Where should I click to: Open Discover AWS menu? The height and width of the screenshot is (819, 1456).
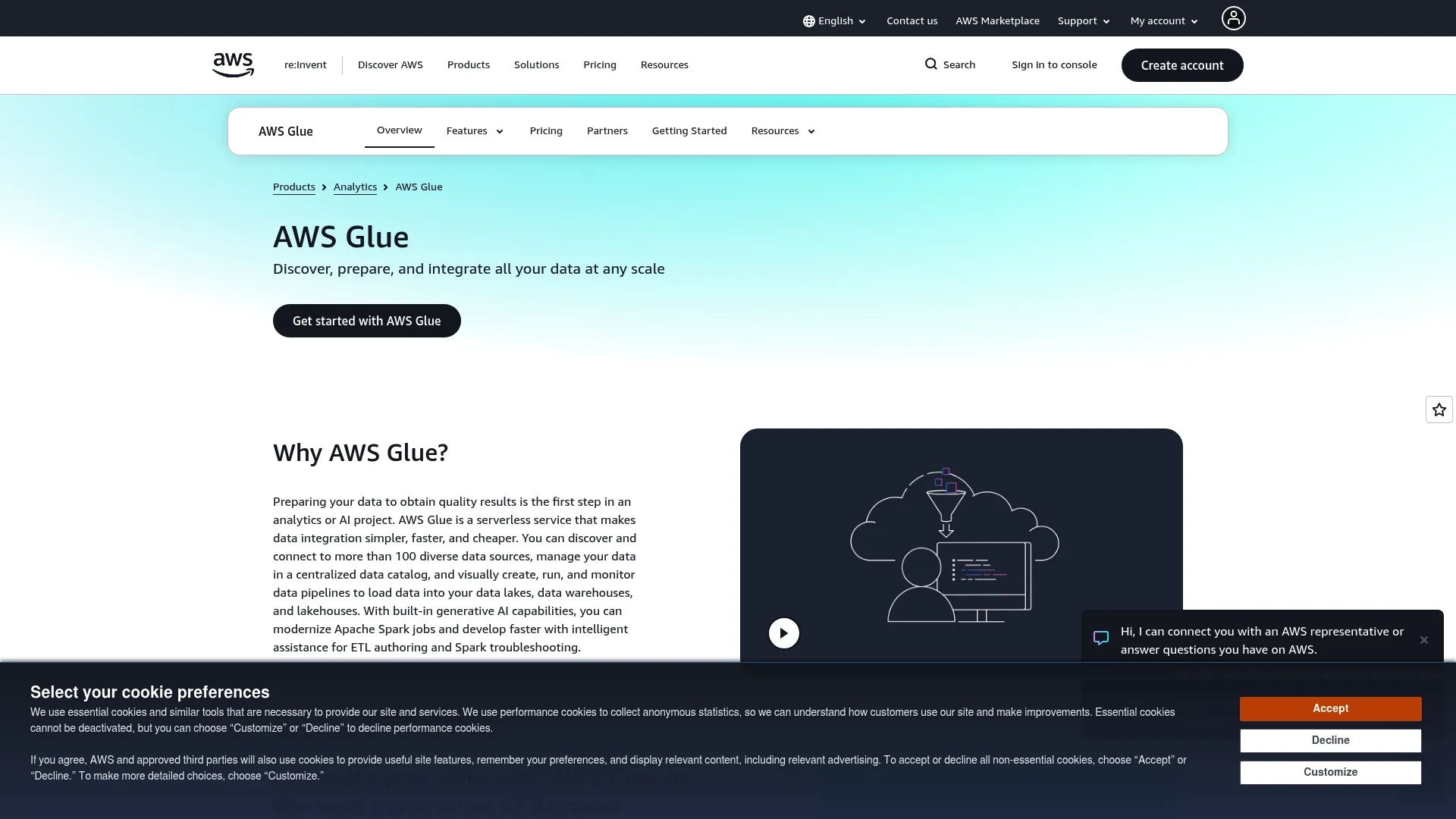(391, 65)
